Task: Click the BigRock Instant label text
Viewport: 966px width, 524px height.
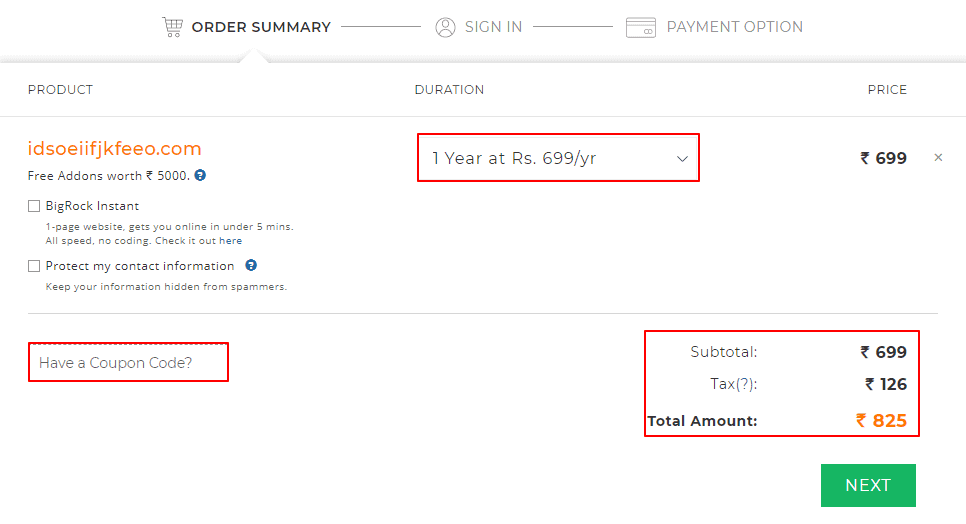Action: pos(92,206)
